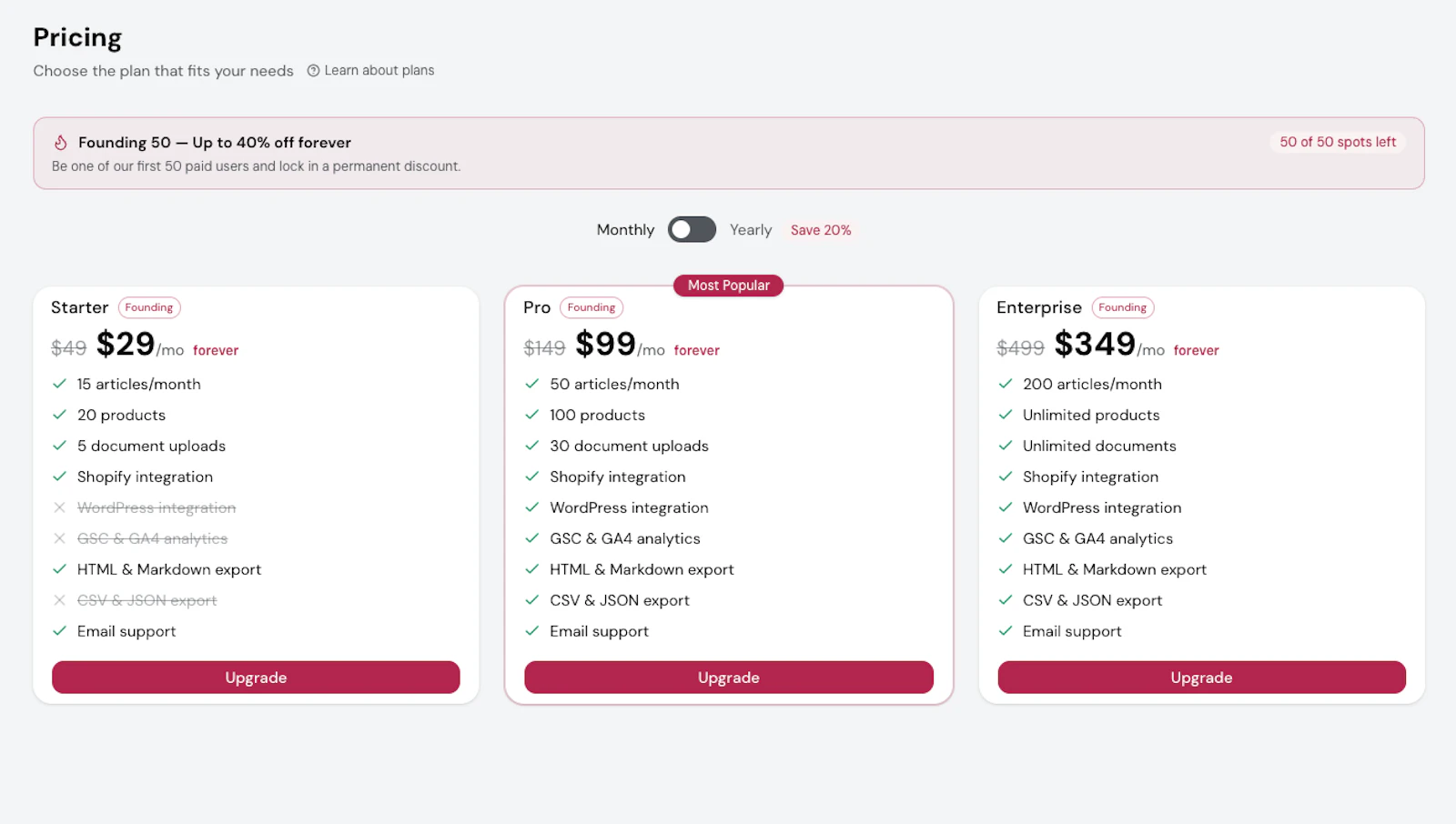This screenshot has width=1456, height=824.
Task: Click the X icon beside Starter's GSC & GA4 analytics
Action: click(60, 538)
